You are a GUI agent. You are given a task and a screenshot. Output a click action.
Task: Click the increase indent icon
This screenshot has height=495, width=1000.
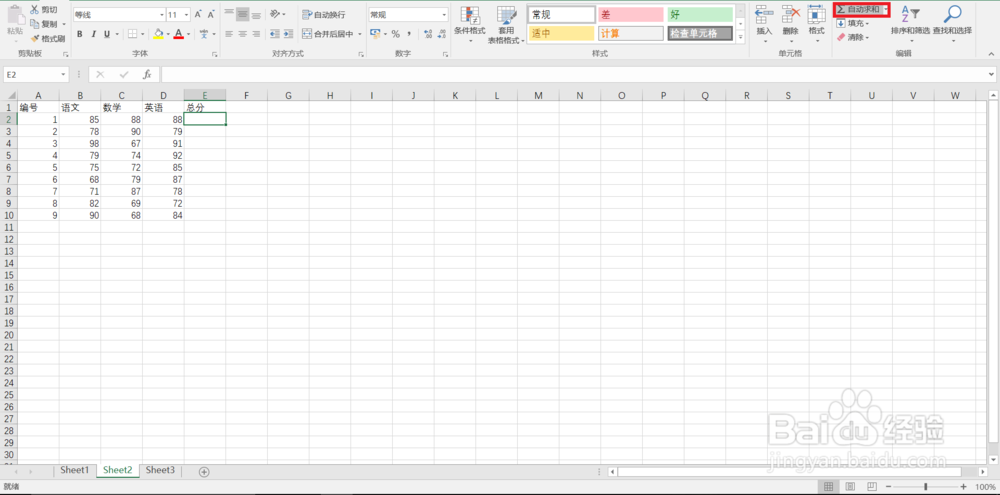point(288,34)
